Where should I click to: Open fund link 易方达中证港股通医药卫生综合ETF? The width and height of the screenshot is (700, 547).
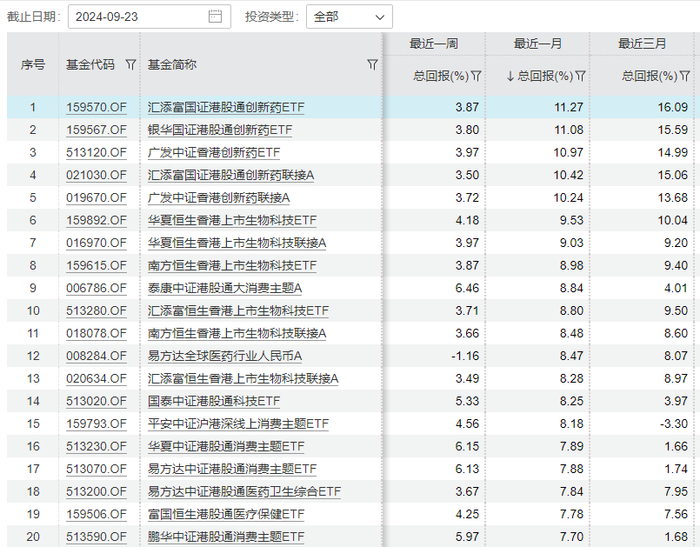[x=244, y=492]
